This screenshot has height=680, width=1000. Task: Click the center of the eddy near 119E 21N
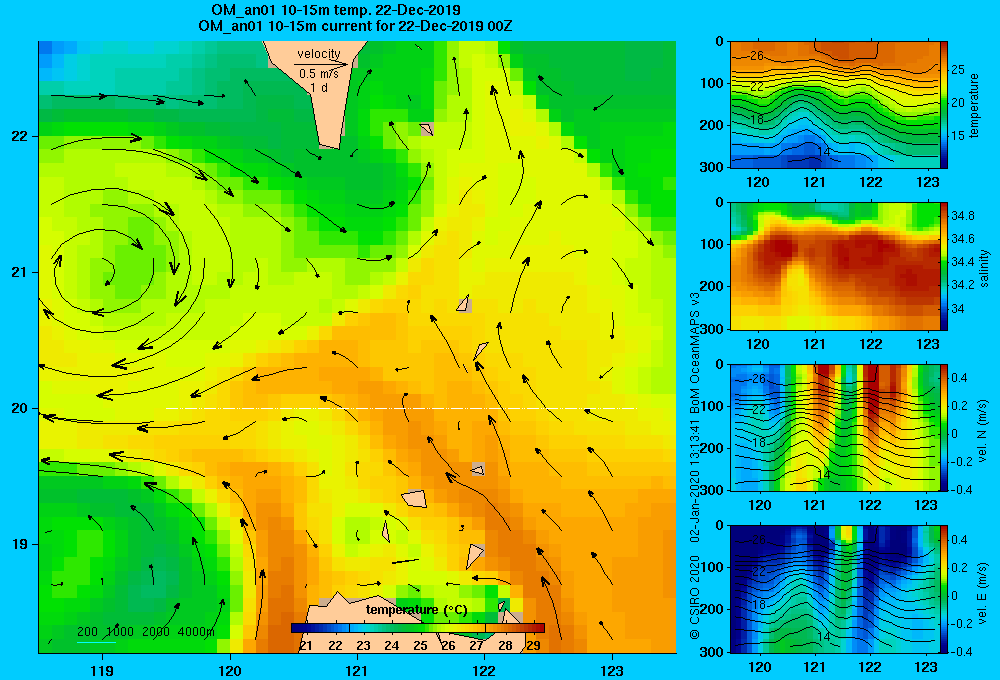point(110,270)
